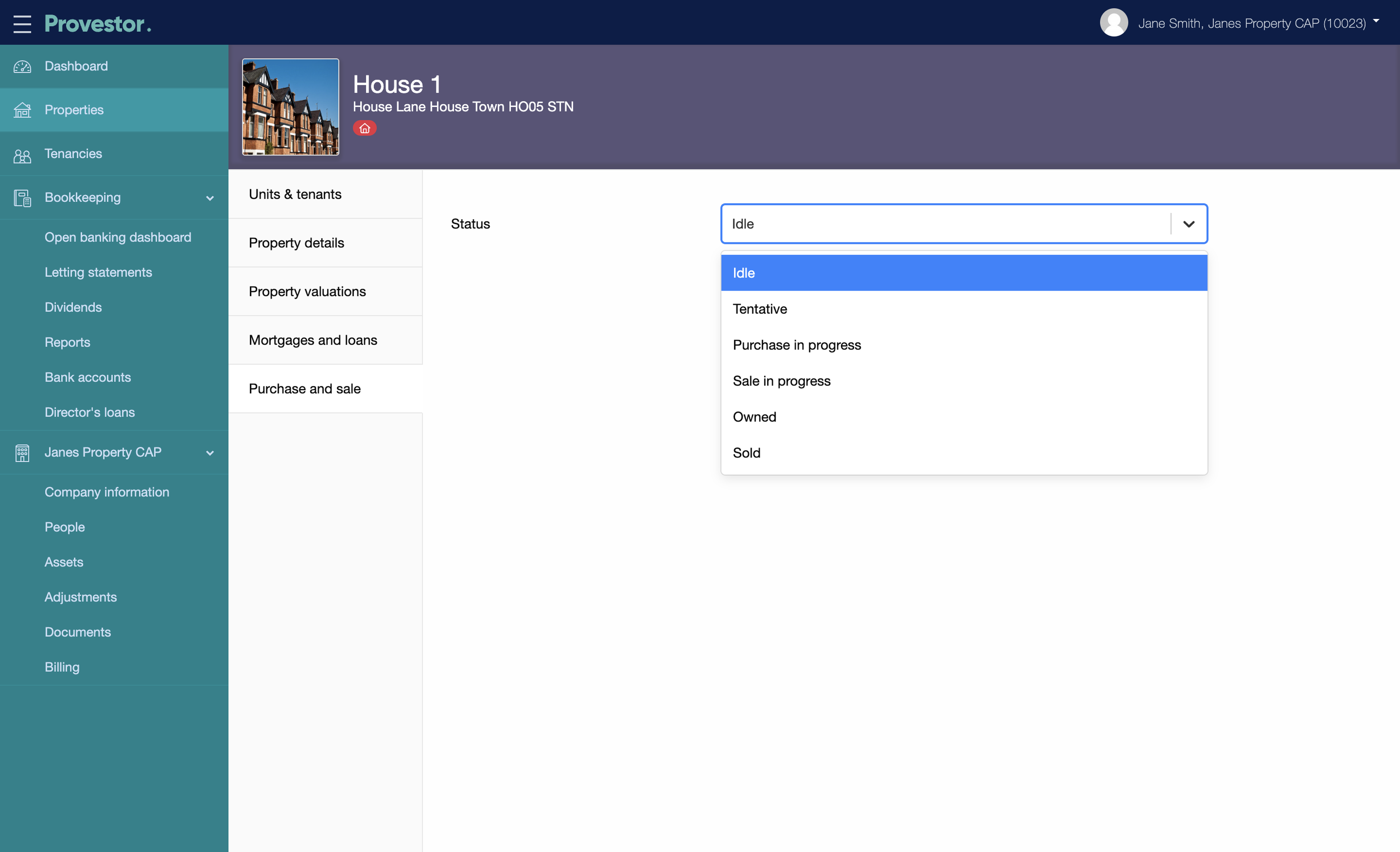Click the Properties building icon
The width and height of the screenshot is (1400, 852).
coord(22,110)
